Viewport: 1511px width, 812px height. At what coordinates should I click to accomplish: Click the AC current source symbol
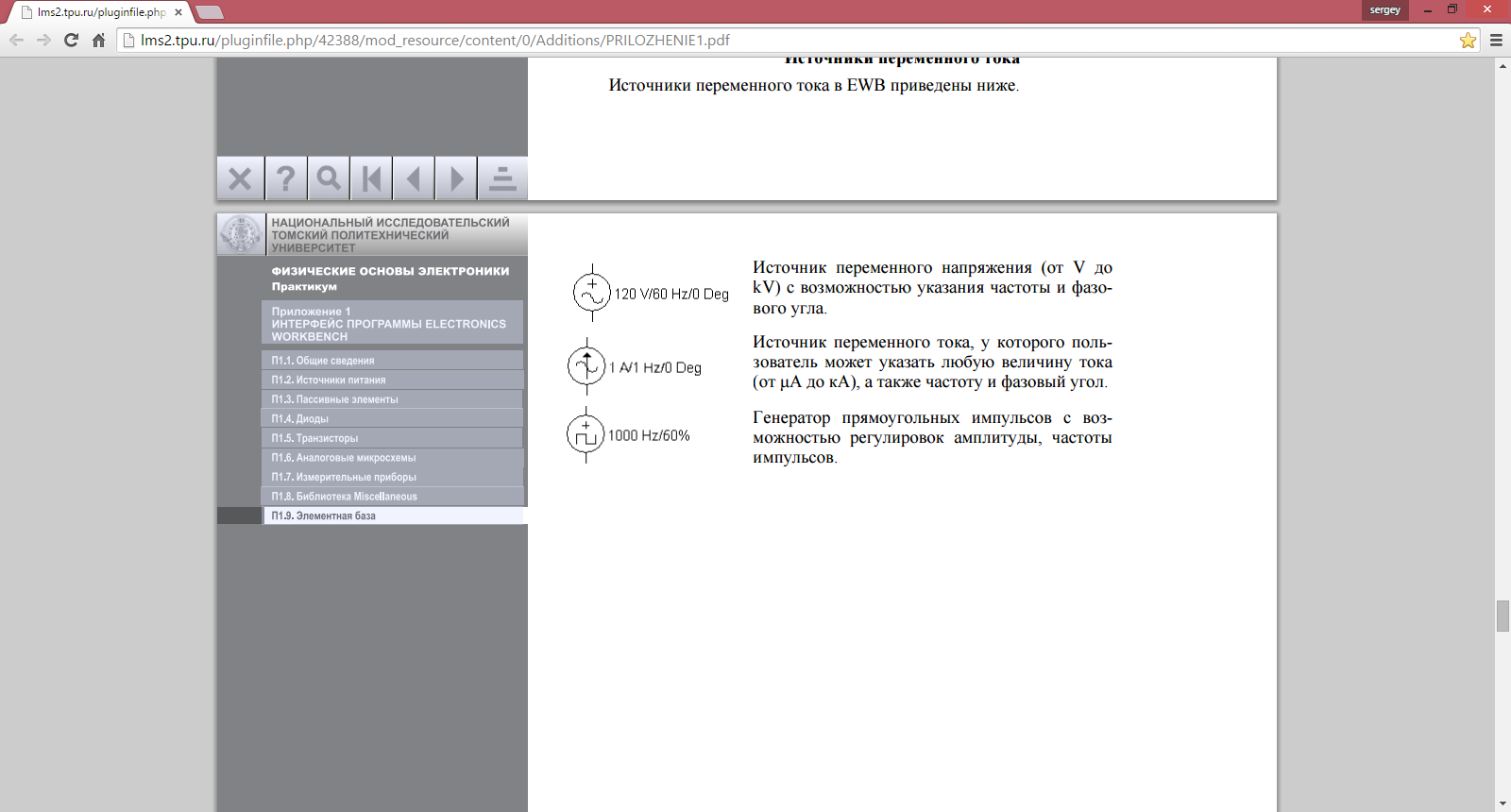click(x=586, y=366)
